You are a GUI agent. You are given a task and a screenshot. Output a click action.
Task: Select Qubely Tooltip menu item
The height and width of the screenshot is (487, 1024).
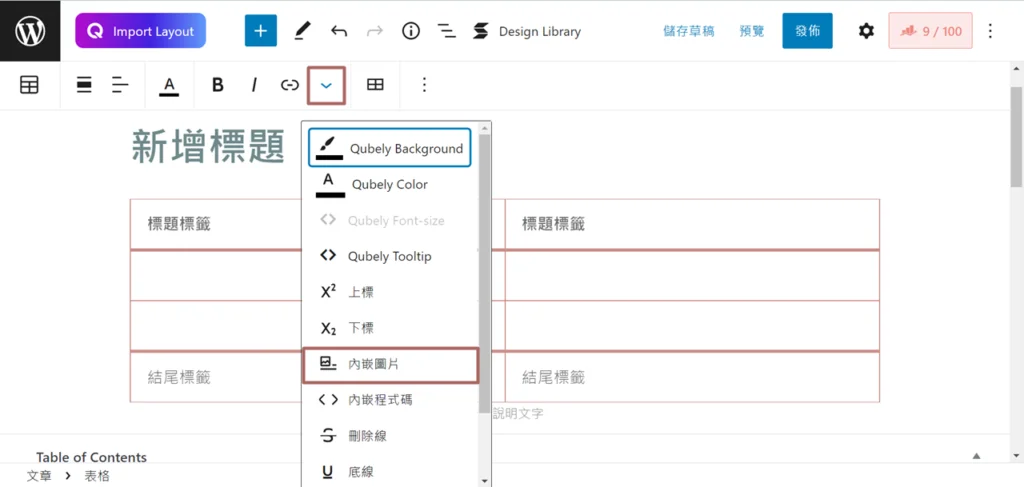pos(390,256)
